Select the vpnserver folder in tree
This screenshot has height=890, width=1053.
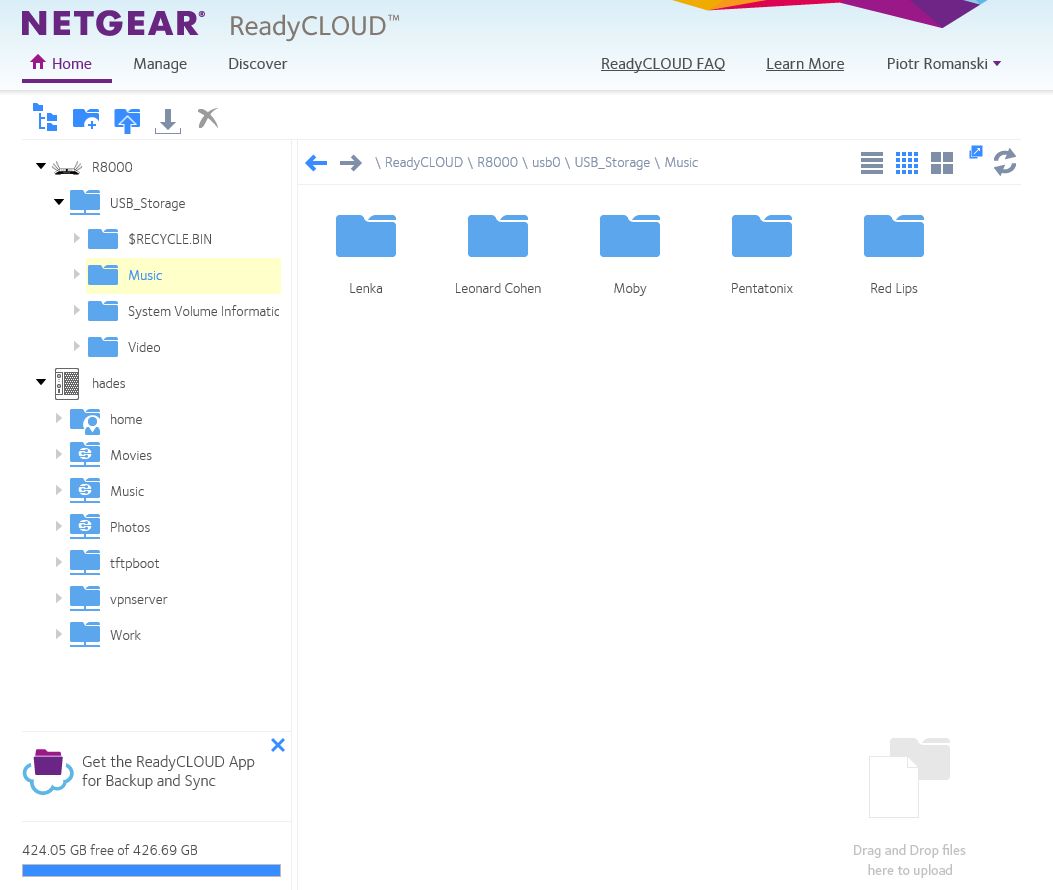[138, 599]
